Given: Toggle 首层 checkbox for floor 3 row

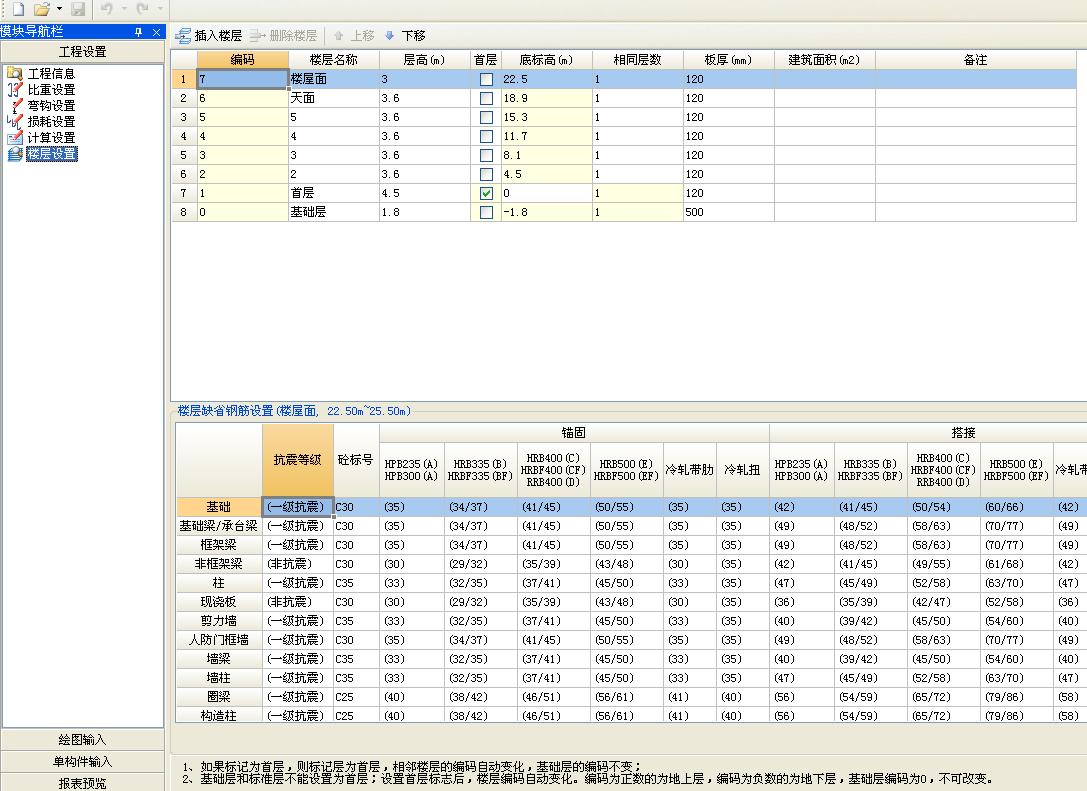Looking at the screenshot, I should 487,155.
